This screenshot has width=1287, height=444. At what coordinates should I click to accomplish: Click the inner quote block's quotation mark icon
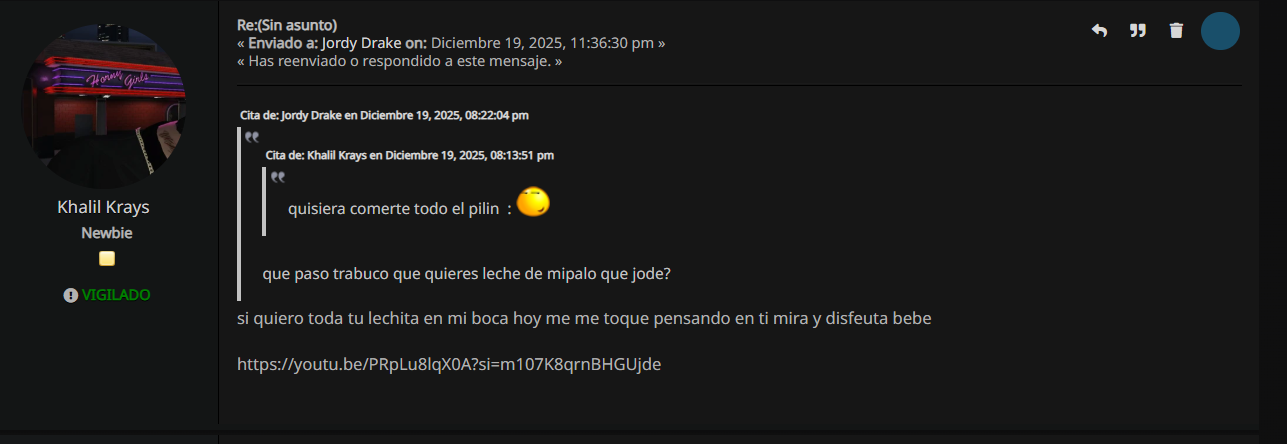click(278, 177)
